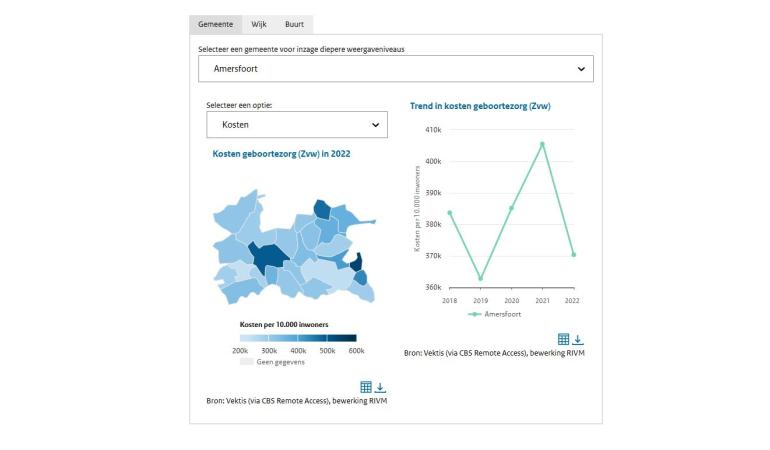Click the lightest blue legend swatch

254,338
